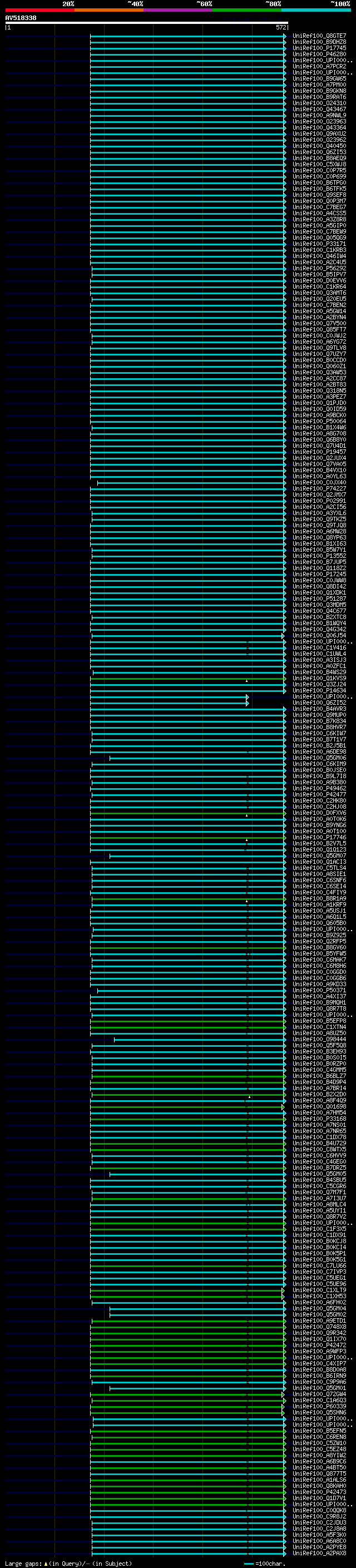Select hit label UniRef100_Q5GM06

tap(319, 758)
